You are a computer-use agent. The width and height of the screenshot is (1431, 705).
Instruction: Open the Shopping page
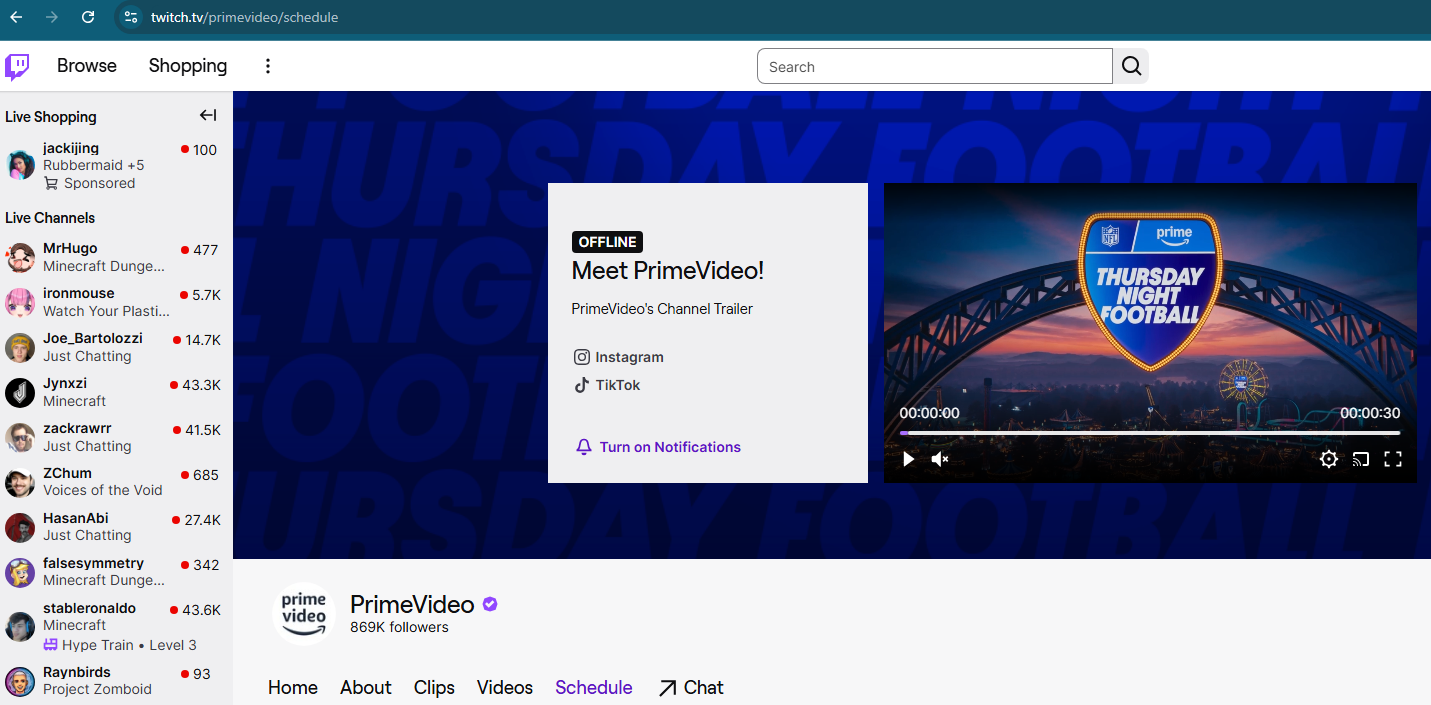tap(188, 66)
